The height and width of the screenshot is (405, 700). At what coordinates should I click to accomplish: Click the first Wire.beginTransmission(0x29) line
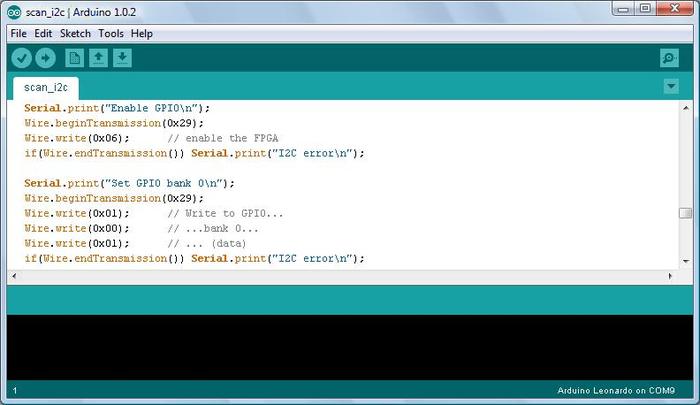click(x=114, y=123)
